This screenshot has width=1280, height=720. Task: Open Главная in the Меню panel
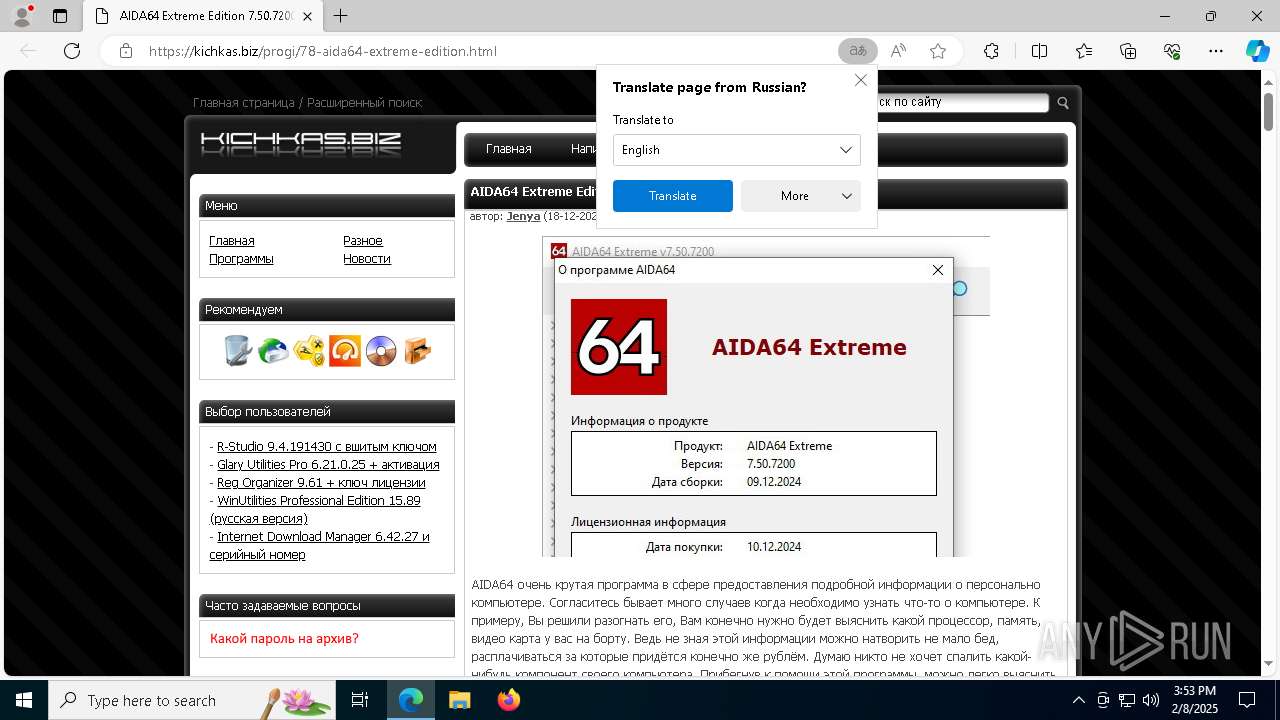point(232,241)
